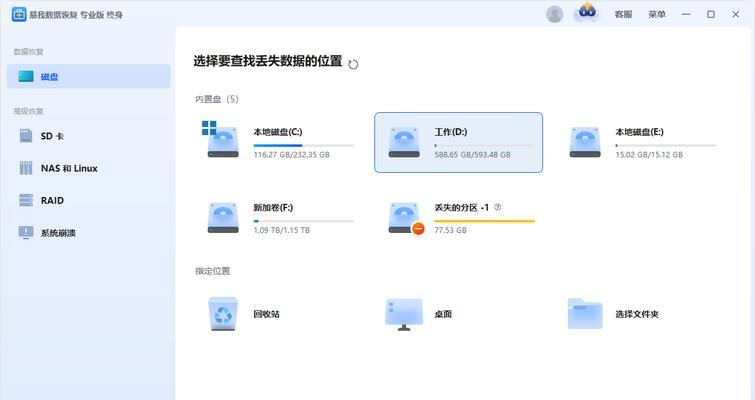Open the 菜单 menu
755x400 pixels.
[x=657, y=14]
